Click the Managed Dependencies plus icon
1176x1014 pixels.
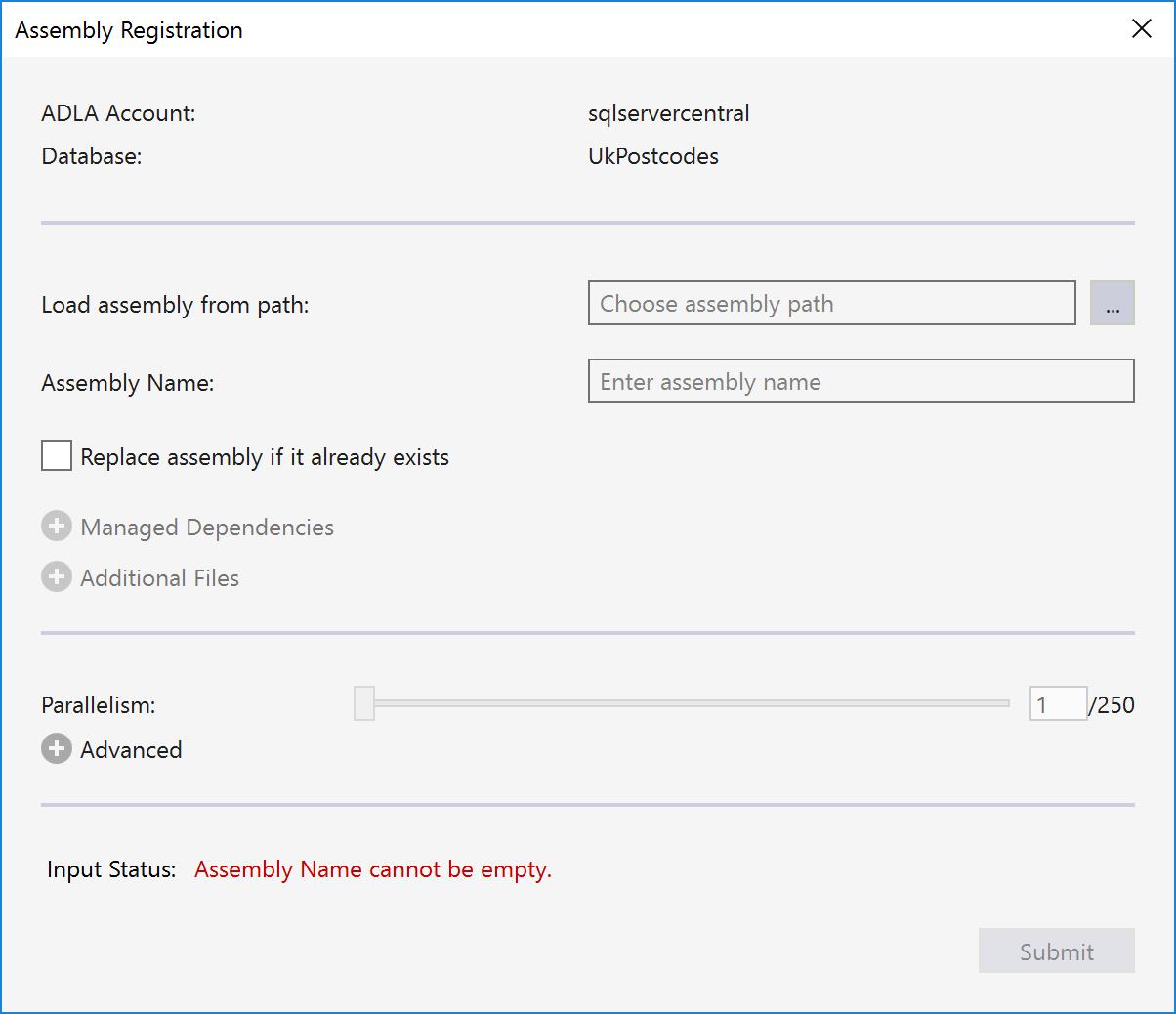(x=57, y=528)
